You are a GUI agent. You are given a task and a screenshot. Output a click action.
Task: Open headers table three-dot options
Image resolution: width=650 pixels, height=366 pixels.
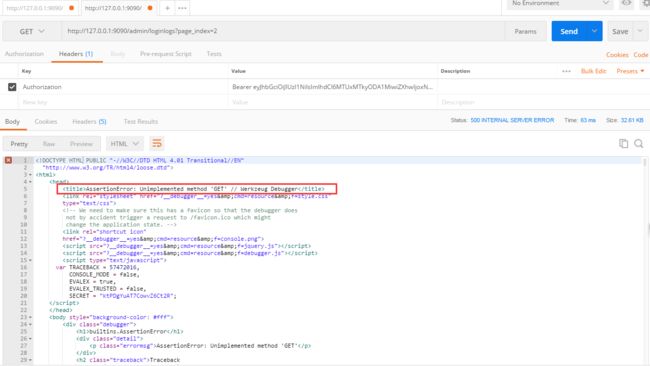tap(566, 71)
